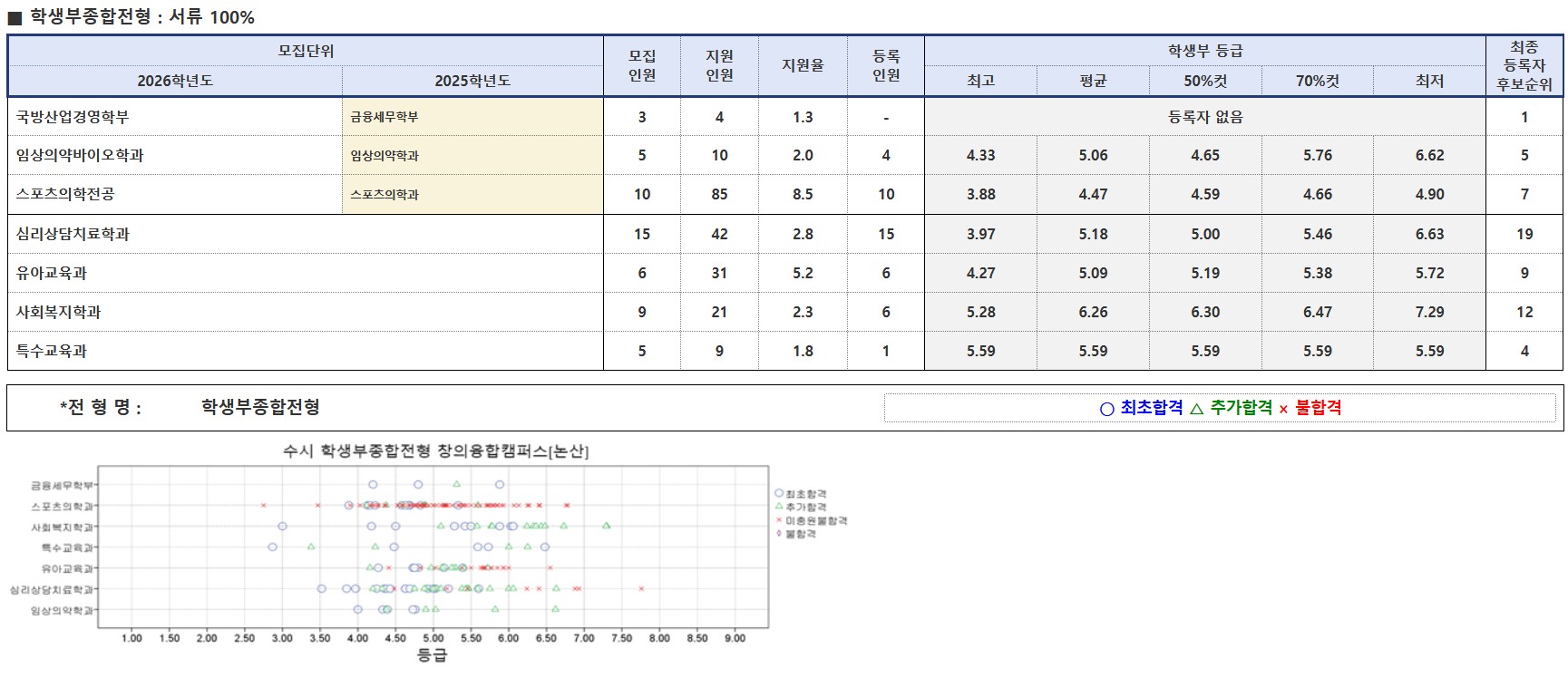Click the red × 불합격 legend symbol
Screen dimensions: 1568x678
[1283, 410]
